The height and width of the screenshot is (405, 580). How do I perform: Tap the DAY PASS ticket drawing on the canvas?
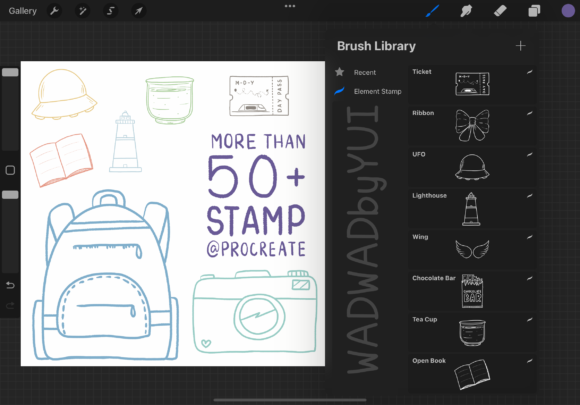point(259,96)
